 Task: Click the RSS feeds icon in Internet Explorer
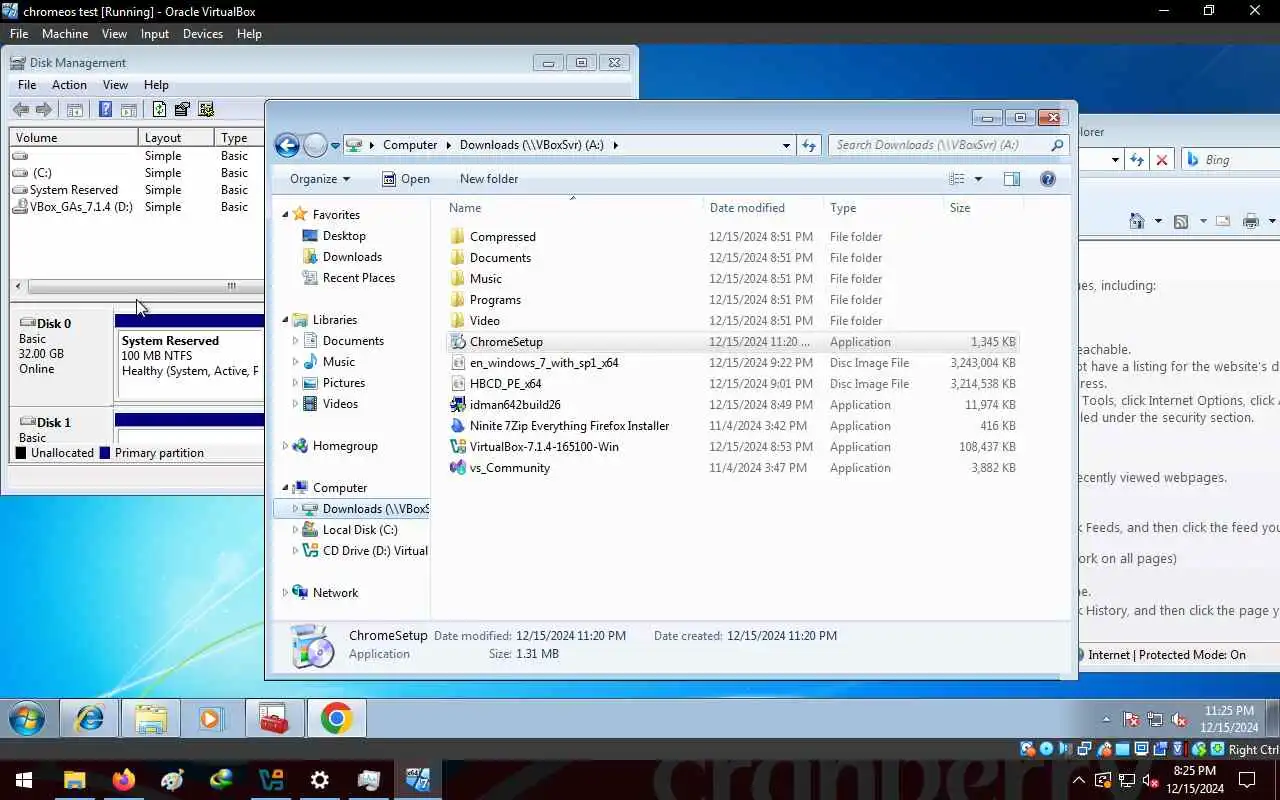1181,221
